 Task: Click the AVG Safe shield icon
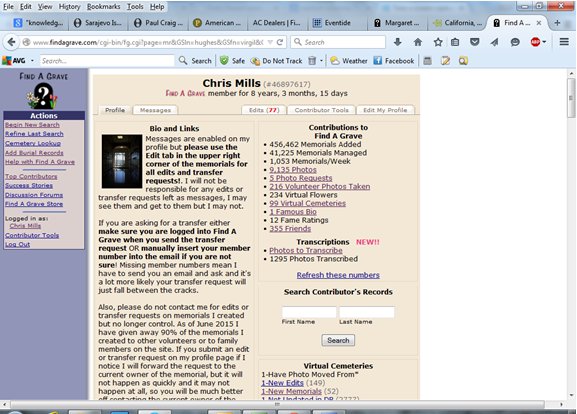232,61
